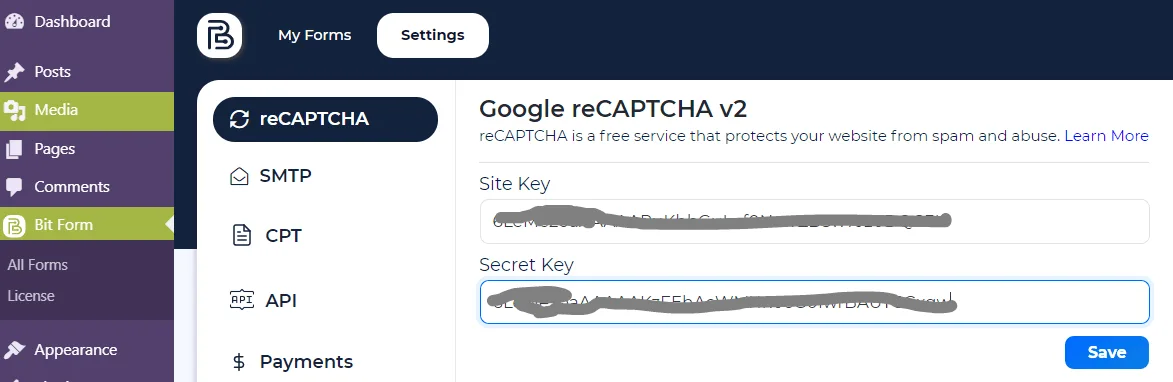The image size is (1173, 382).
Task: Select the Media library icon
Action: pos(14,110)
